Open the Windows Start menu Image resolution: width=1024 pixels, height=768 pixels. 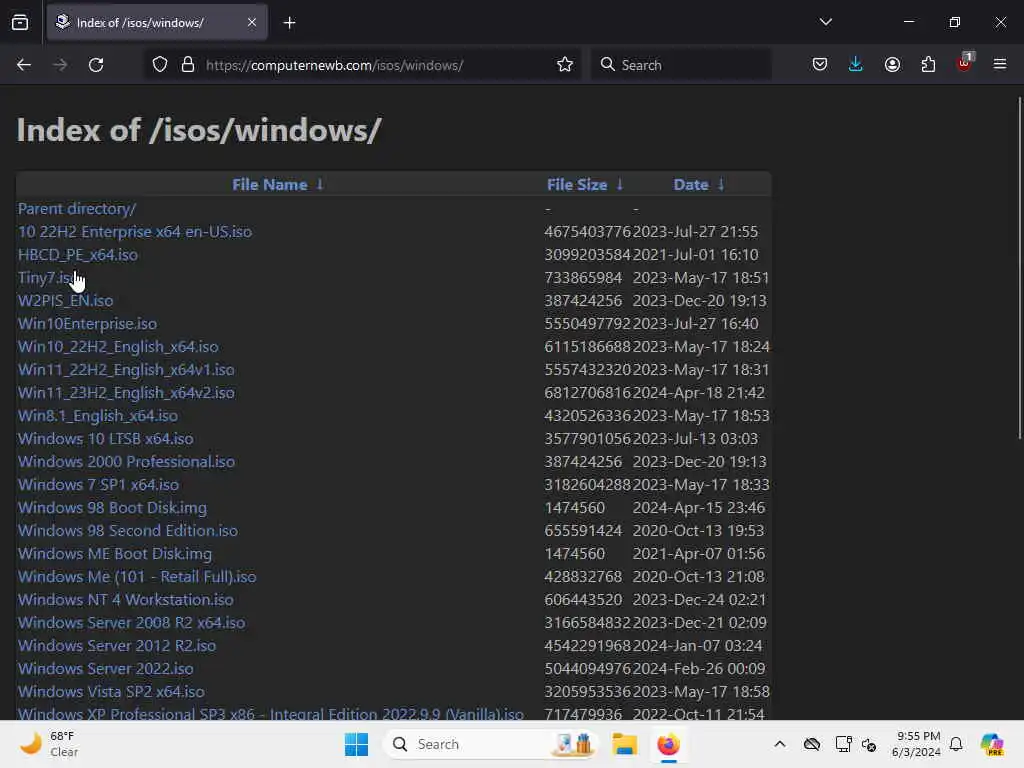(x=356, y=744)
